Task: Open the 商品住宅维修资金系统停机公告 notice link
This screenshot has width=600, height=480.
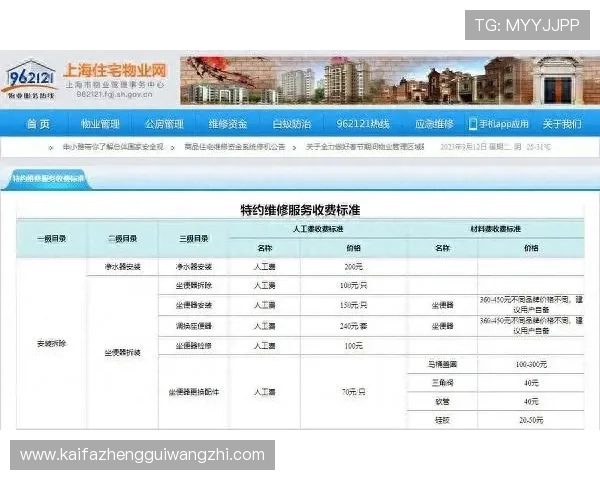Action: point(235,147)
